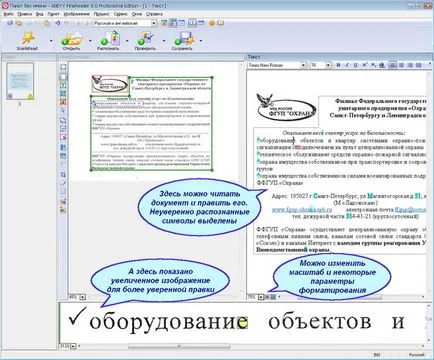This screenshot has width=434, height=360.
Task: Toggle italic formatting in Text panel
Action: coord(347,65)
